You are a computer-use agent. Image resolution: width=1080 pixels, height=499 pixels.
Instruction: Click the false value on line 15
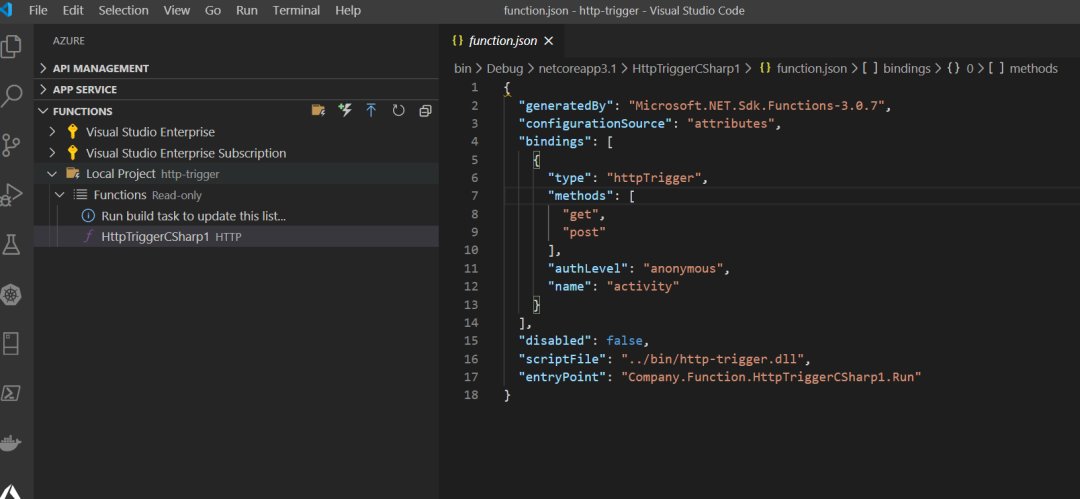coord(624,340)
